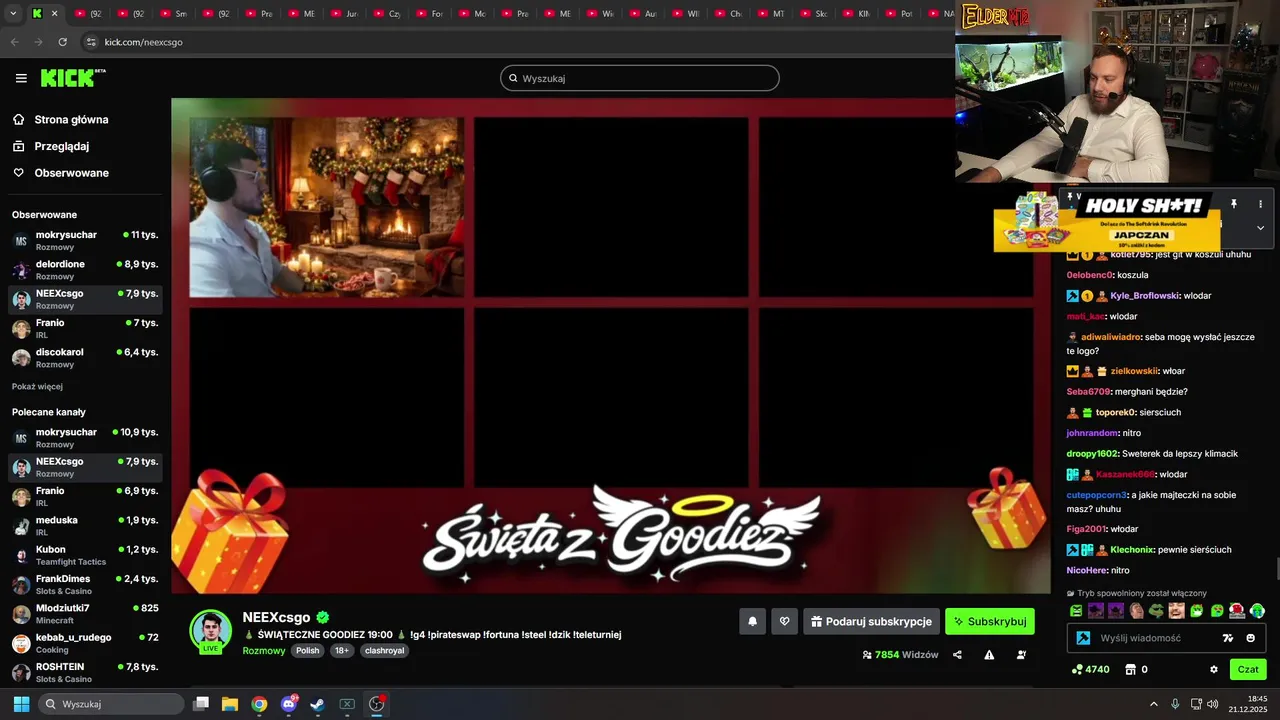Click the blue gavel badge in chat input
1280x720 pixels.
(1083, 638)
